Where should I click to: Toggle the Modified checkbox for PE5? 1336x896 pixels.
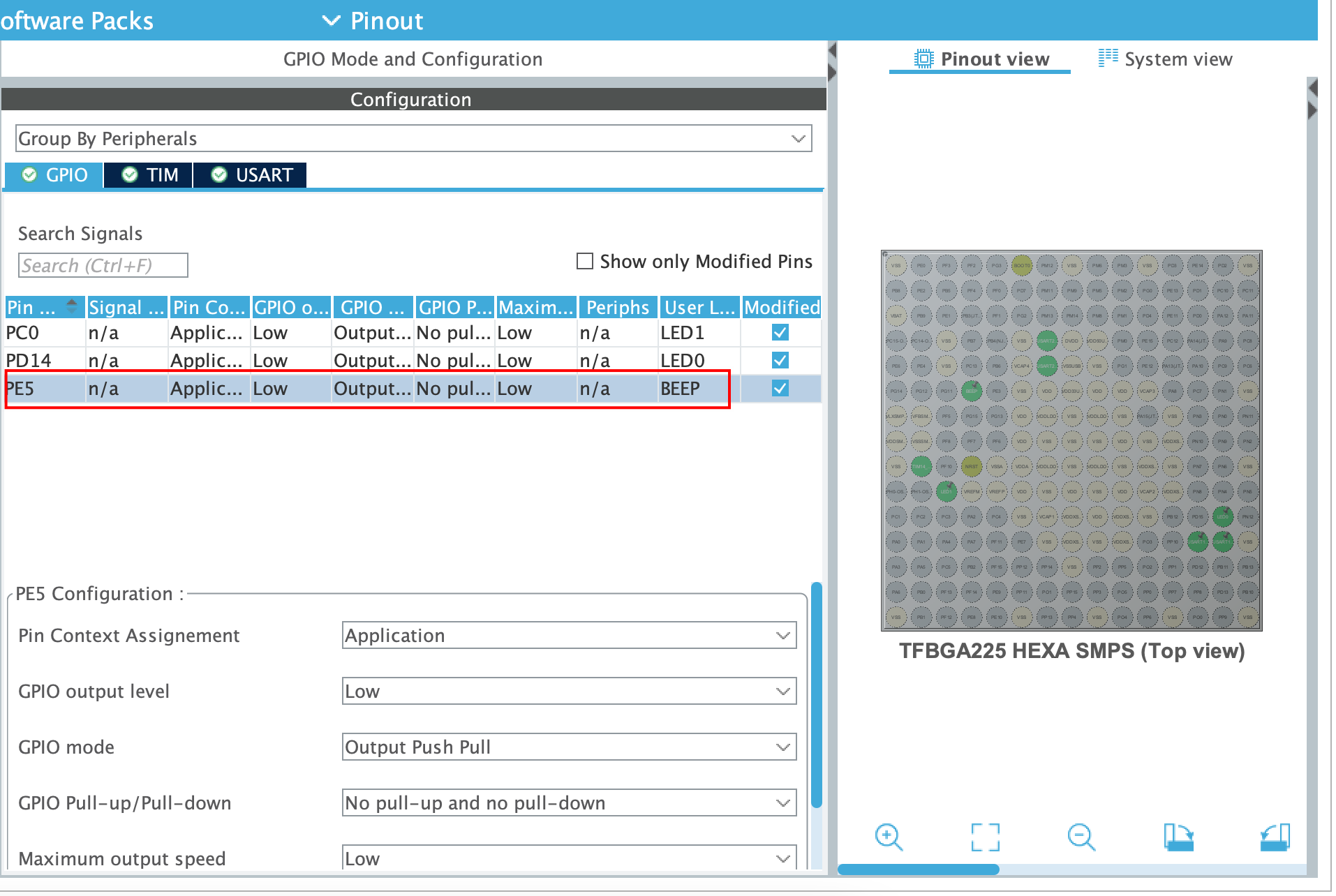(780, 389)
